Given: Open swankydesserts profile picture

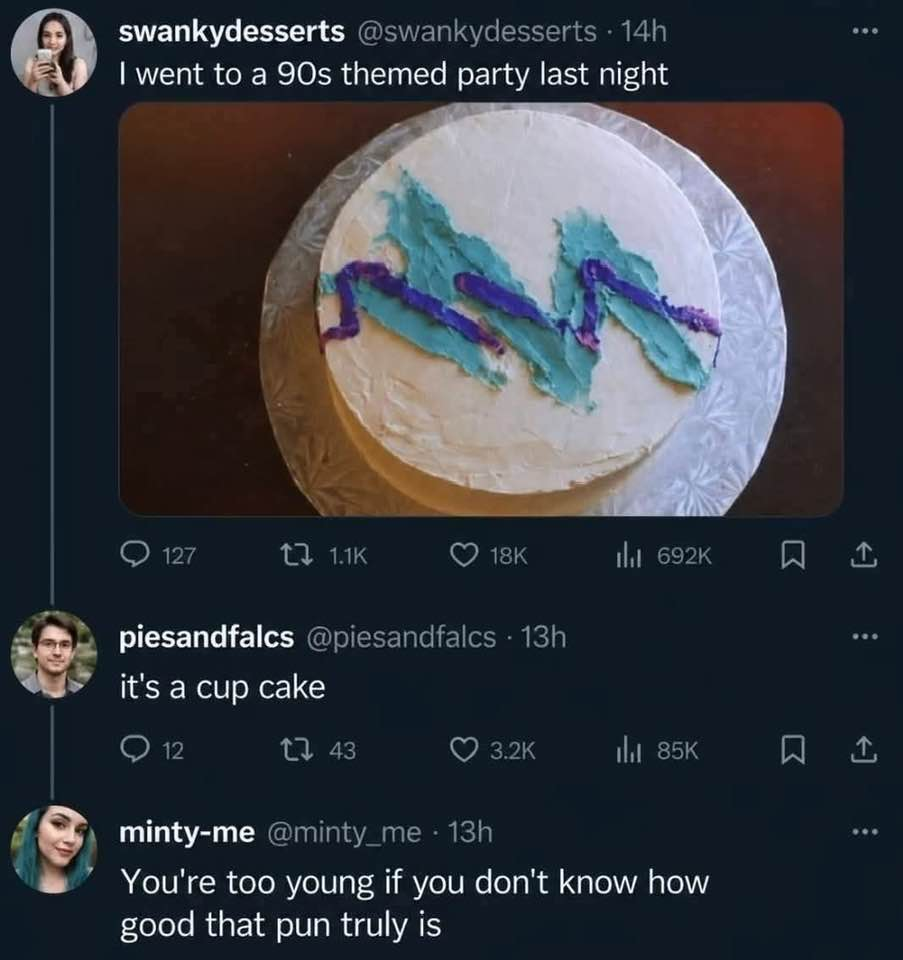Looking at the screenshot, I should [53, 53].
